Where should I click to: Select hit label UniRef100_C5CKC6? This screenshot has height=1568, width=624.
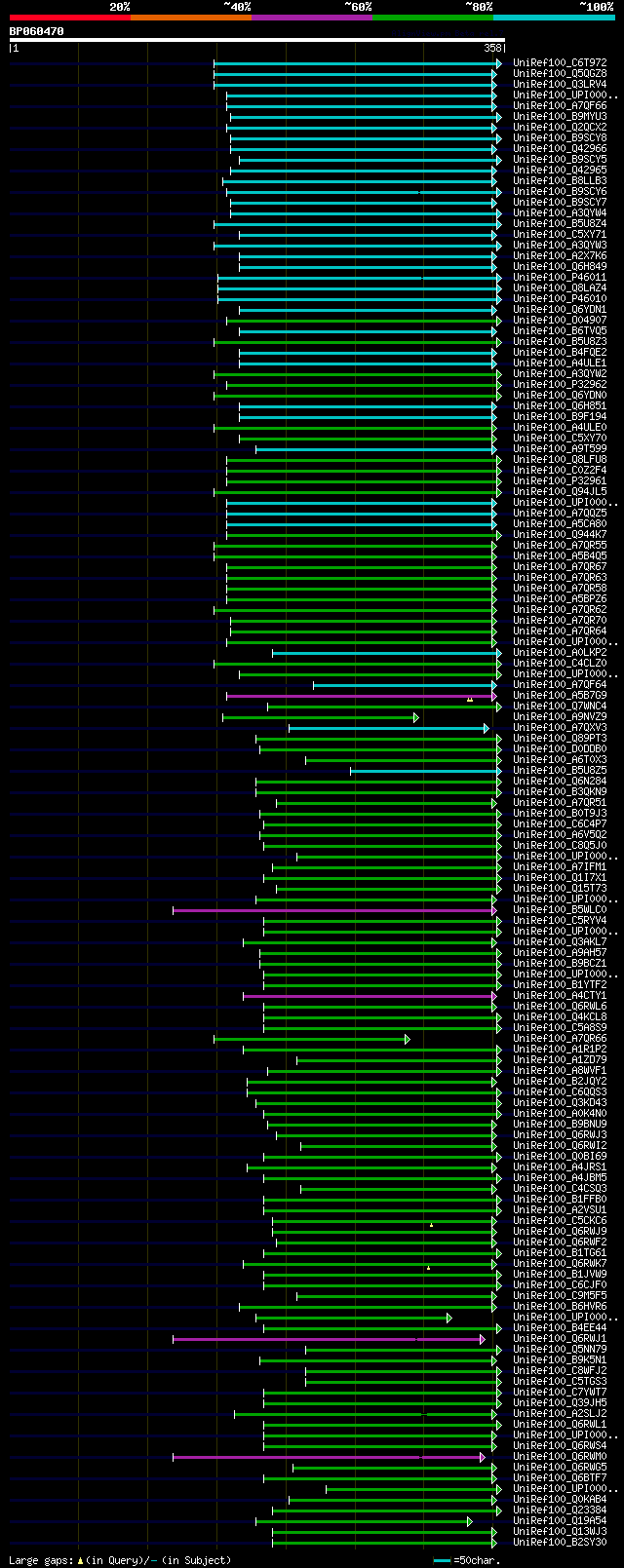(560, 1220)
